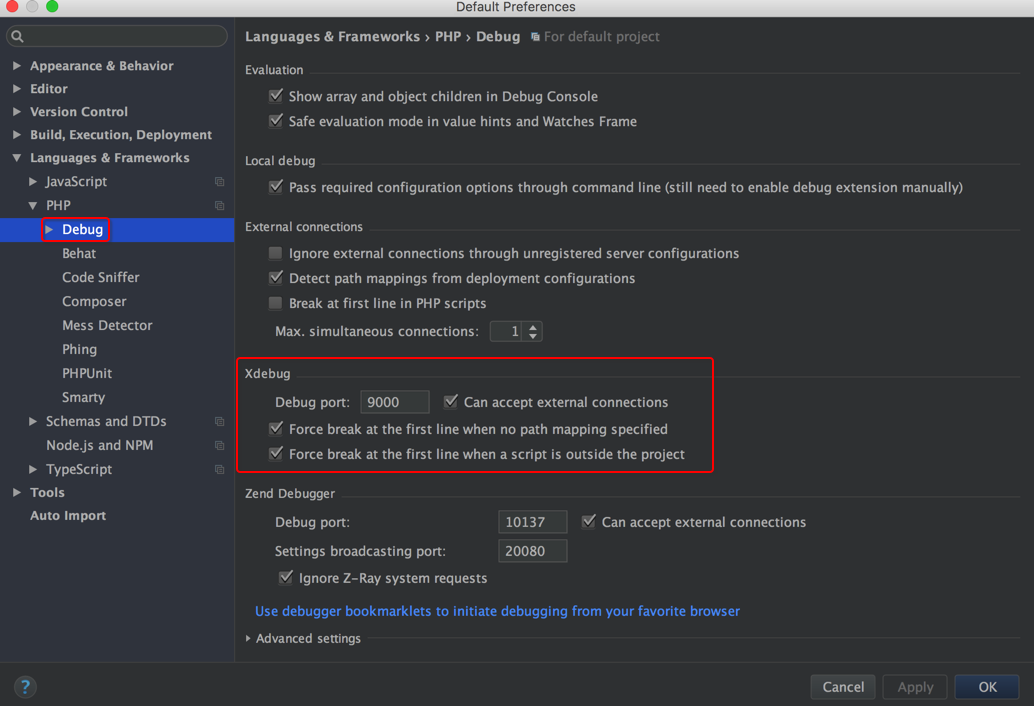This screenshot has width=1034, height=706.
Task: Click the help question mark icon
Action: (25, 687)
